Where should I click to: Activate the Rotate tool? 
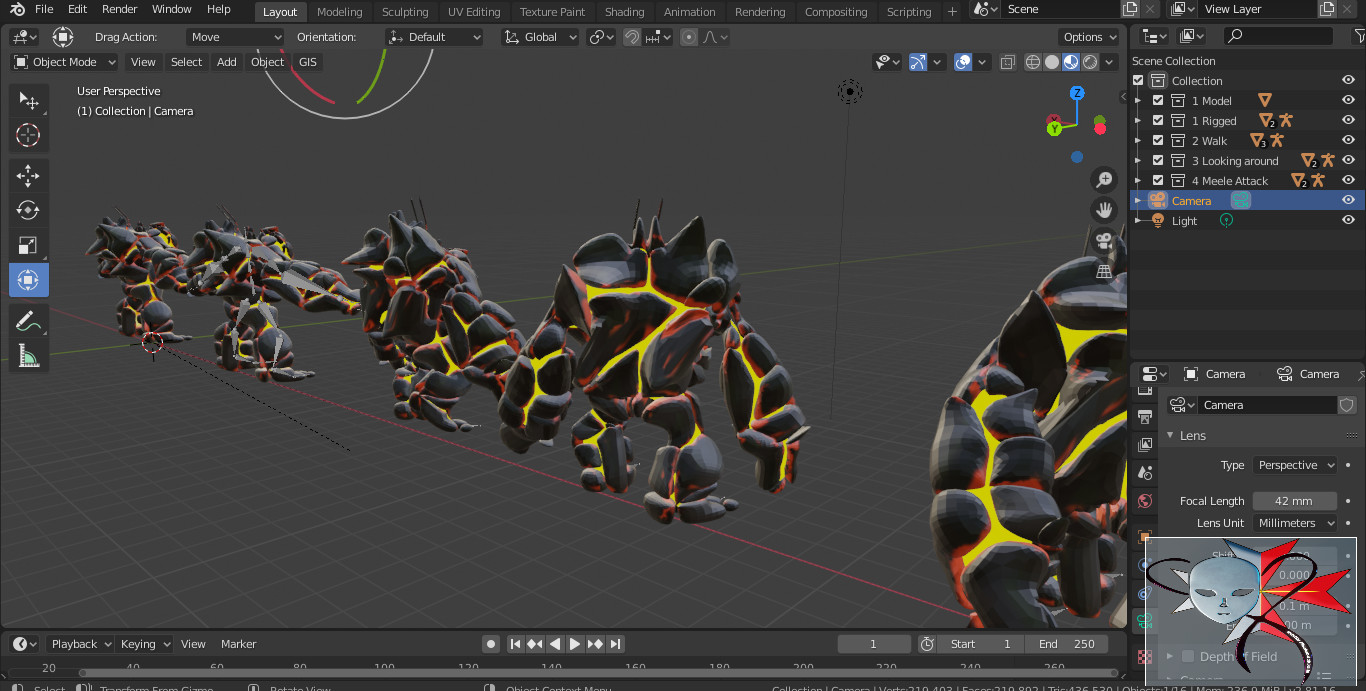pyautogui.click(x=28, y=210)
